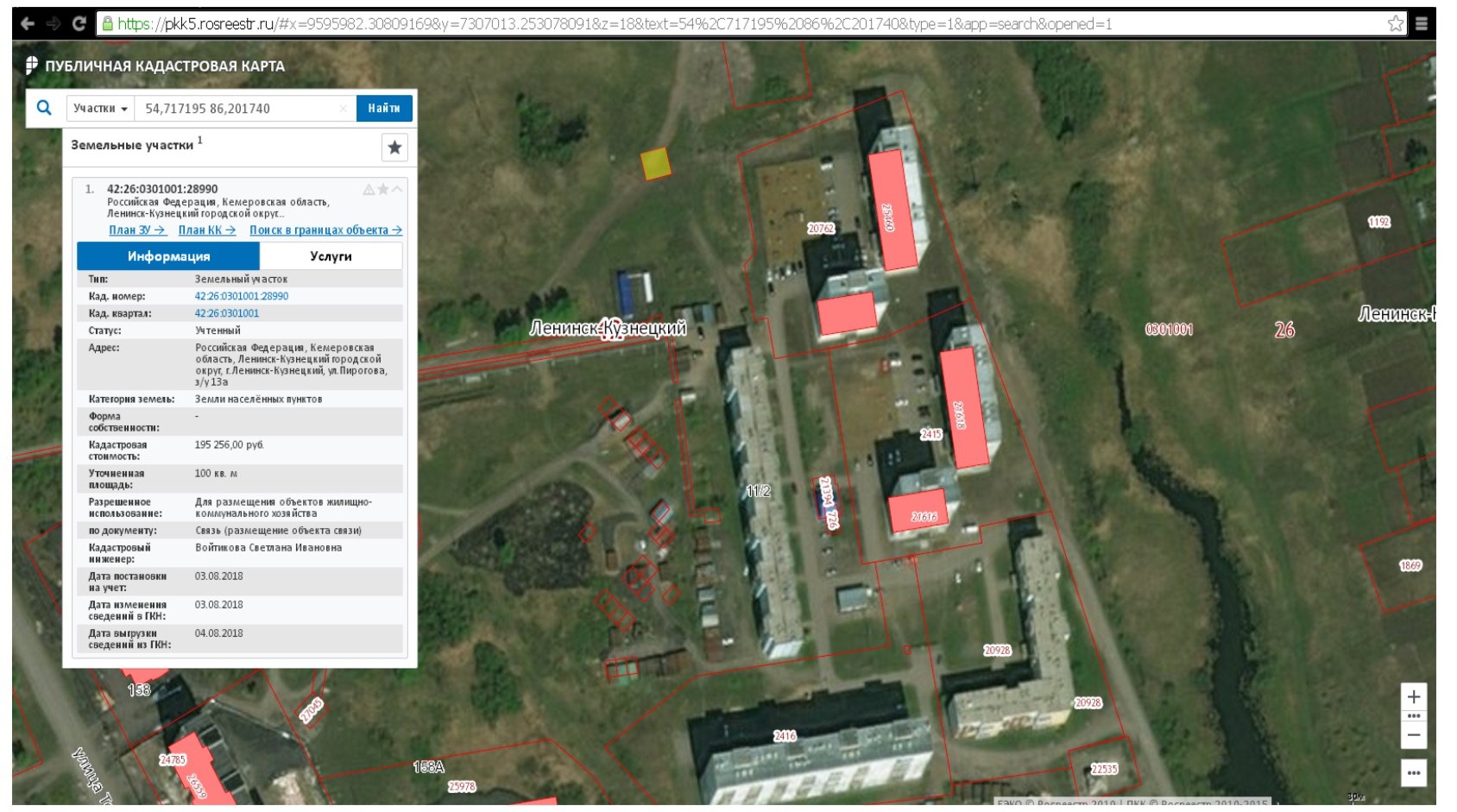Zoom out the map with minus button
1457x812 pixels.
coord(1413,735)
